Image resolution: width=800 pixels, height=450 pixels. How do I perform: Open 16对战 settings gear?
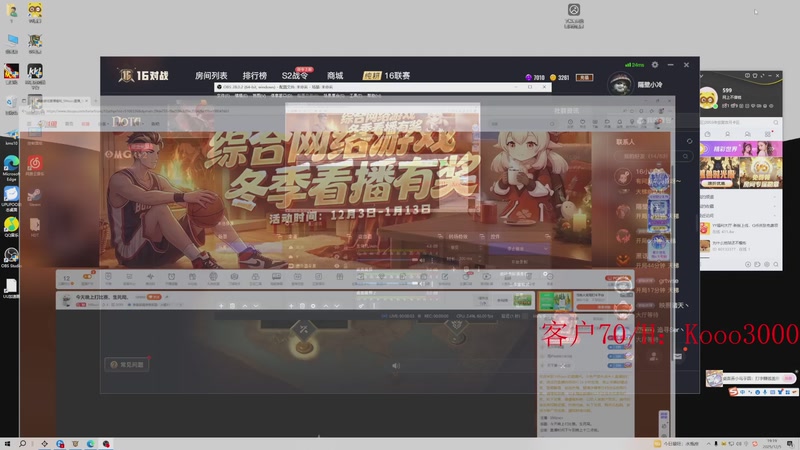[655, 65]
